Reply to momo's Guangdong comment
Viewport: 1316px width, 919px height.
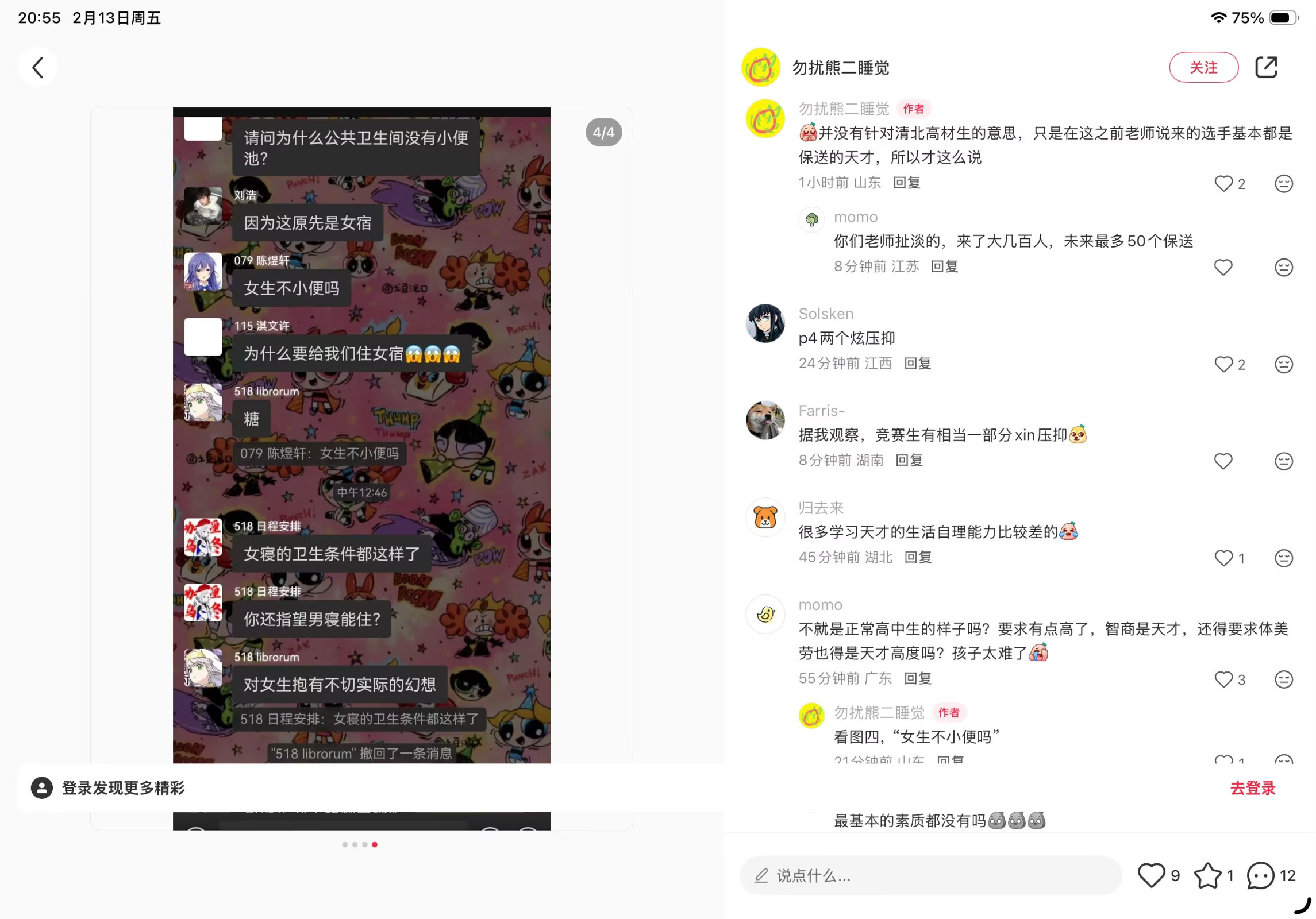917,678
